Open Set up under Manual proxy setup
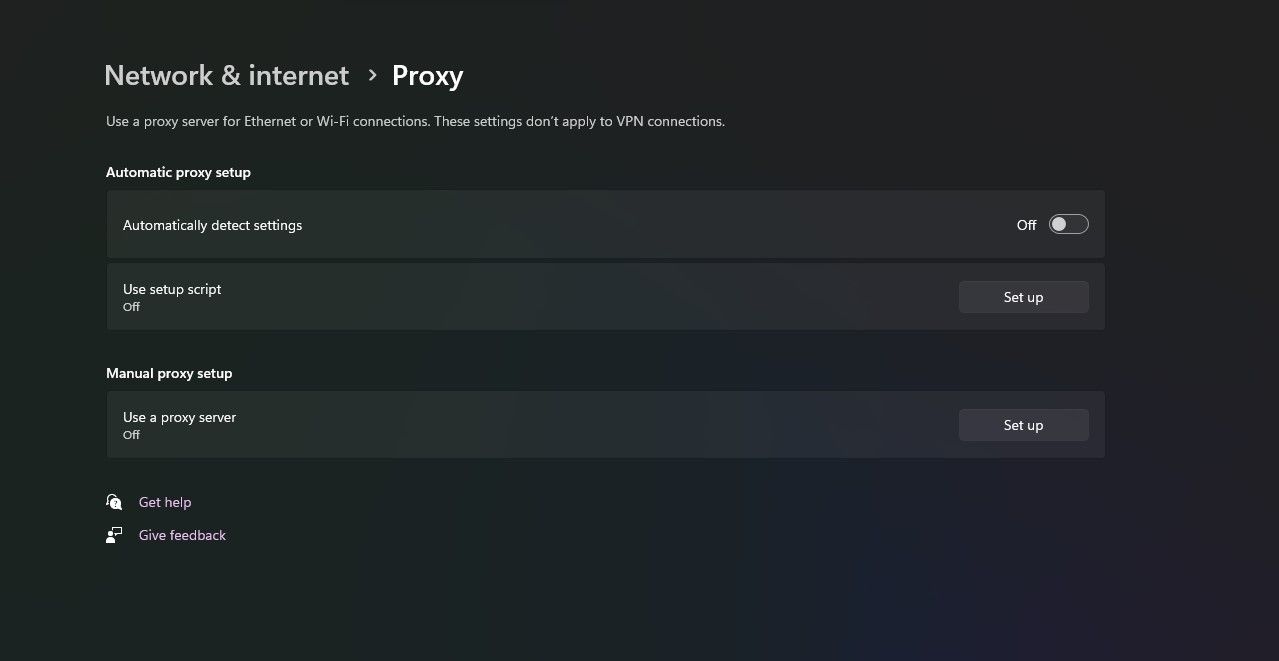1279x661 pixels. (x=1023, y=425)
